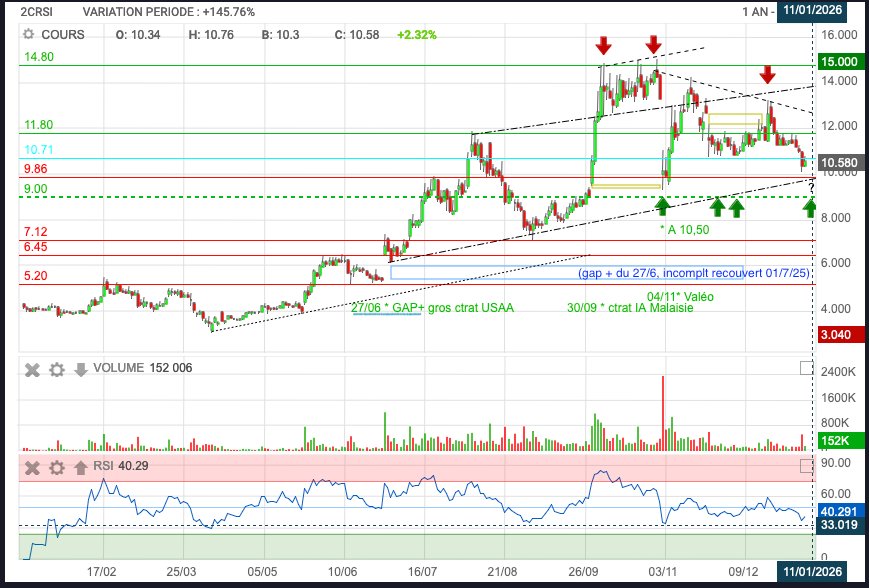Select the 14.80 resistance level label
Screen dimensions: 869x588
pos(39,57)
